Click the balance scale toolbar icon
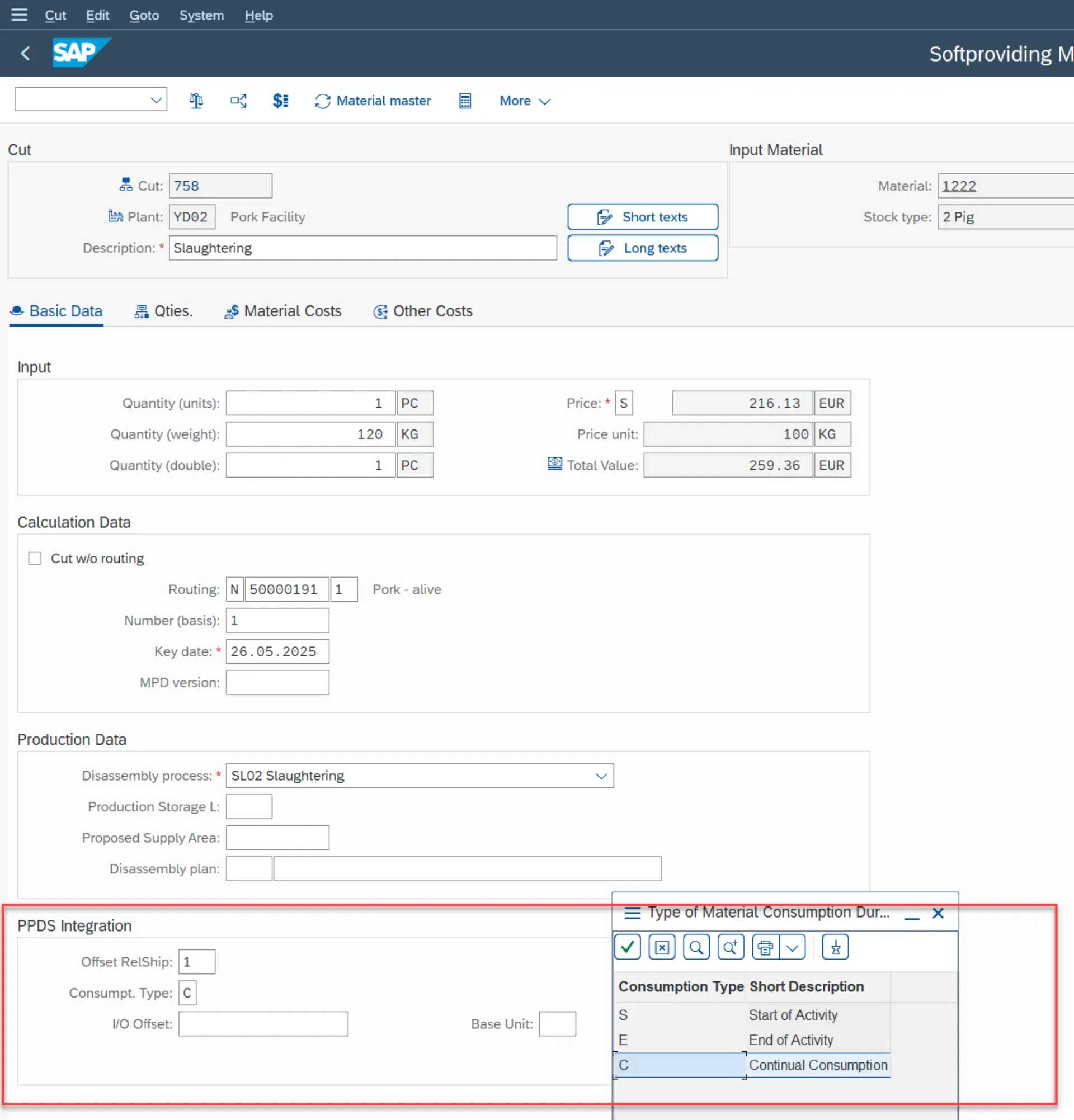 [196, 101]
